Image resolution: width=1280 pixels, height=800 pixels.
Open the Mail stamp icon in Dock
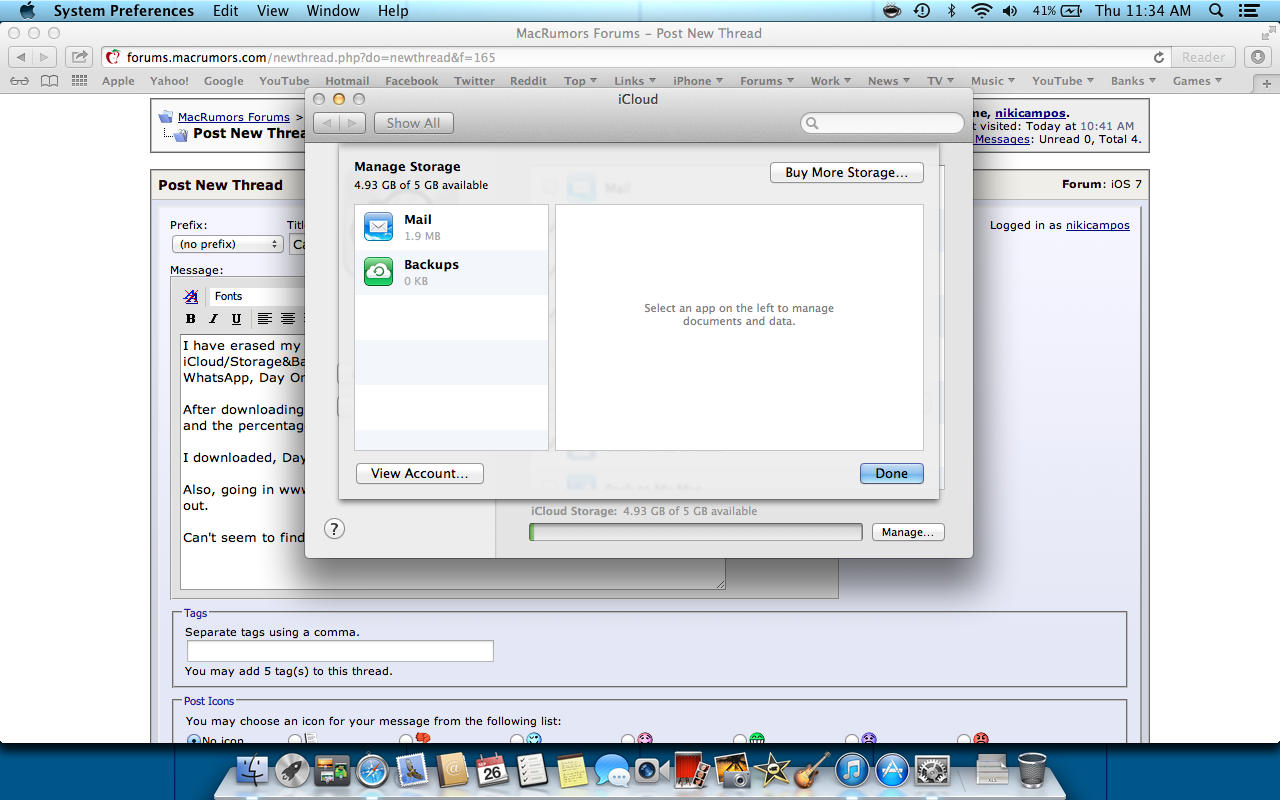pos(412,771)
